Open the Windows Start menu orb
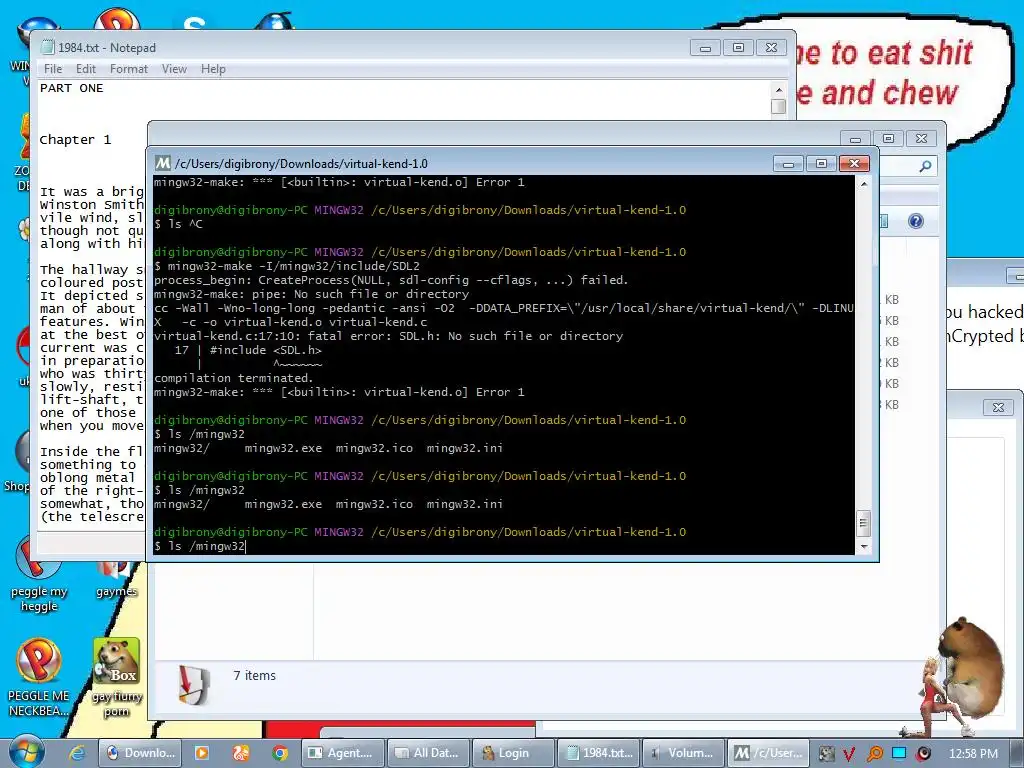This screenshot has width=1024, height=768. tap(26, 752)
